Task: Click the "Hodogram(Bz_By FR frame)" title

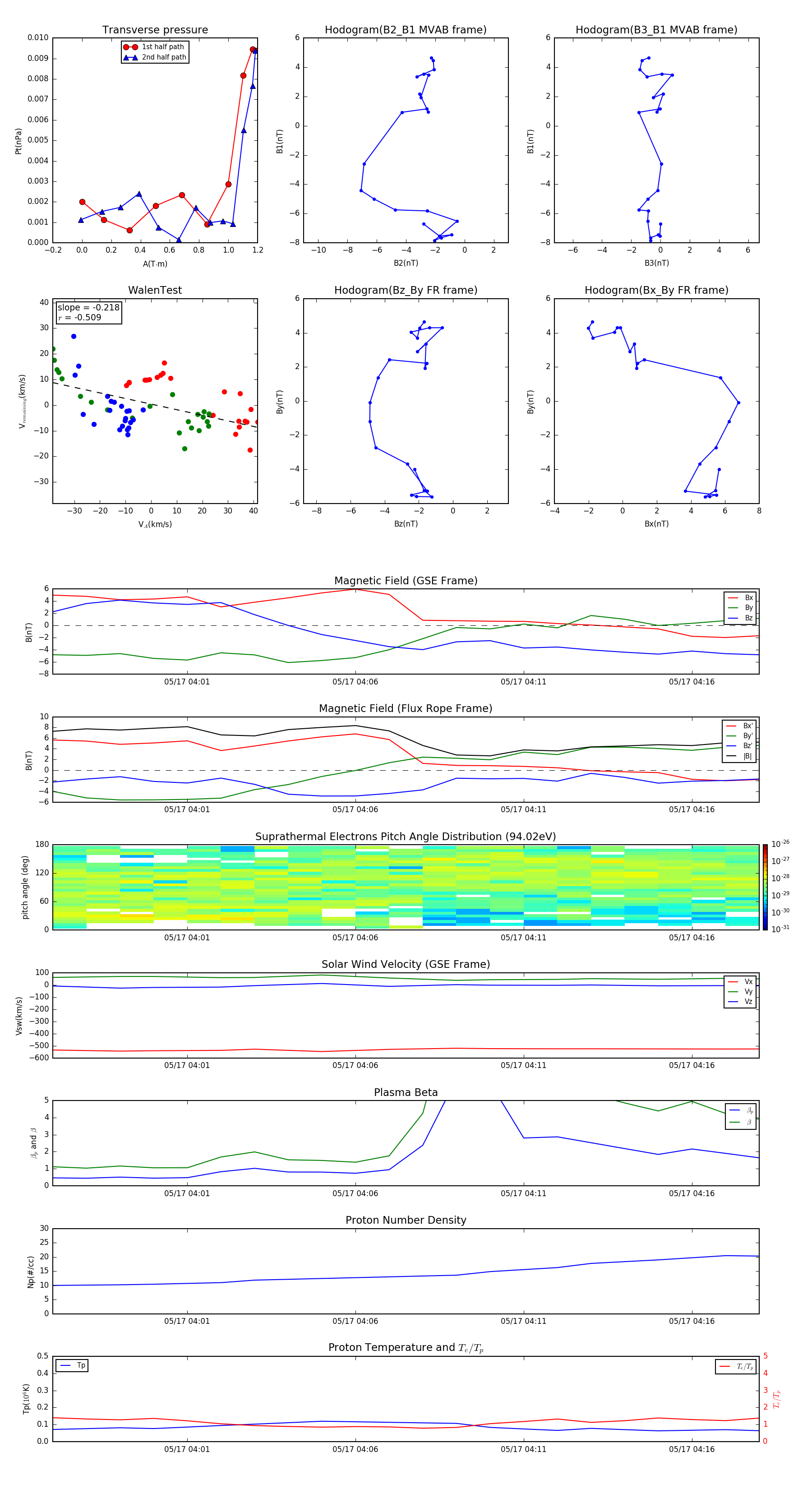Action: pyautogui.click(x=406, y=290)
